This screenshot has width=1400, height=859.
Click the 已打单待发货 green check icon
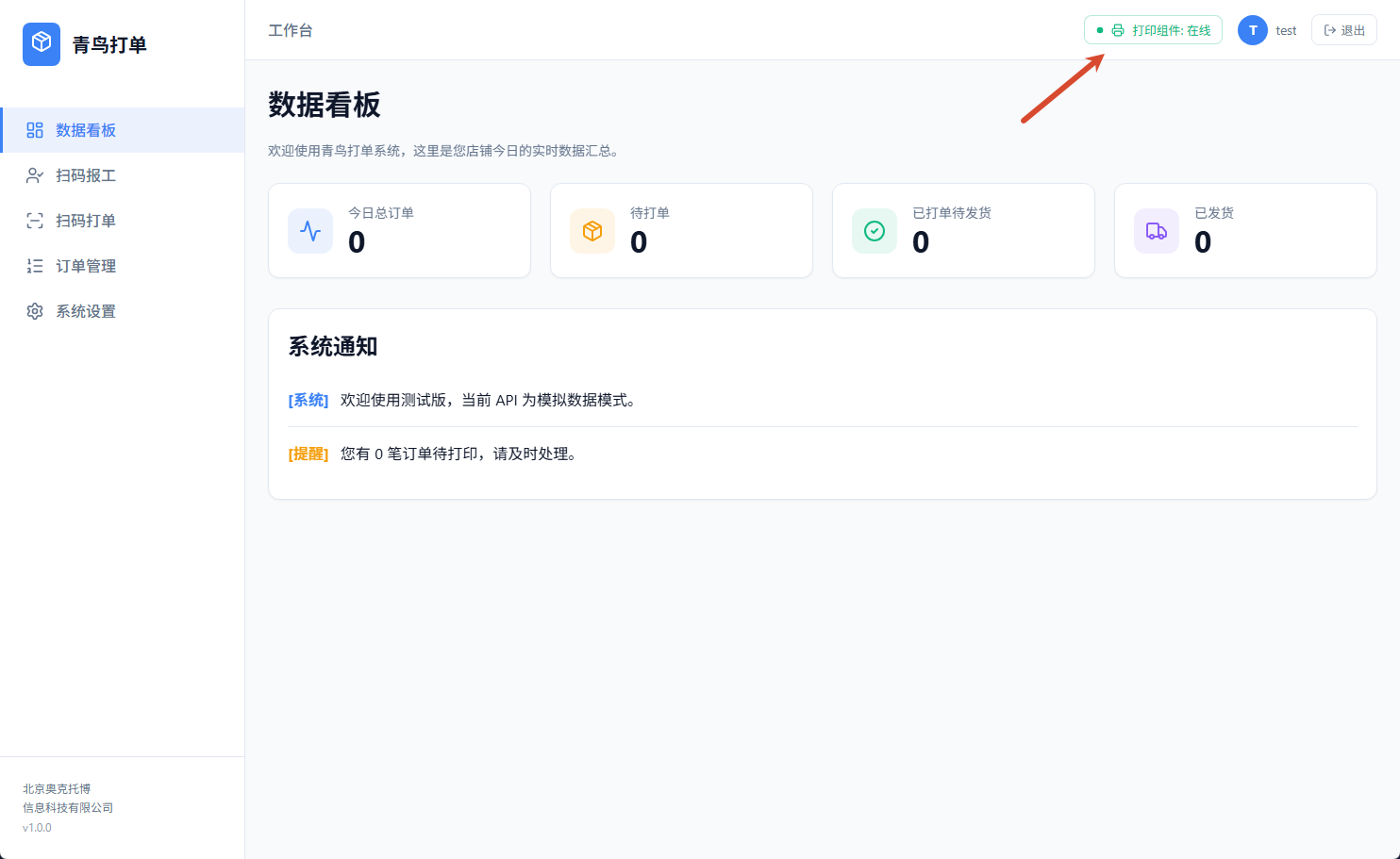pyautogui.click(x=875, y=231)
